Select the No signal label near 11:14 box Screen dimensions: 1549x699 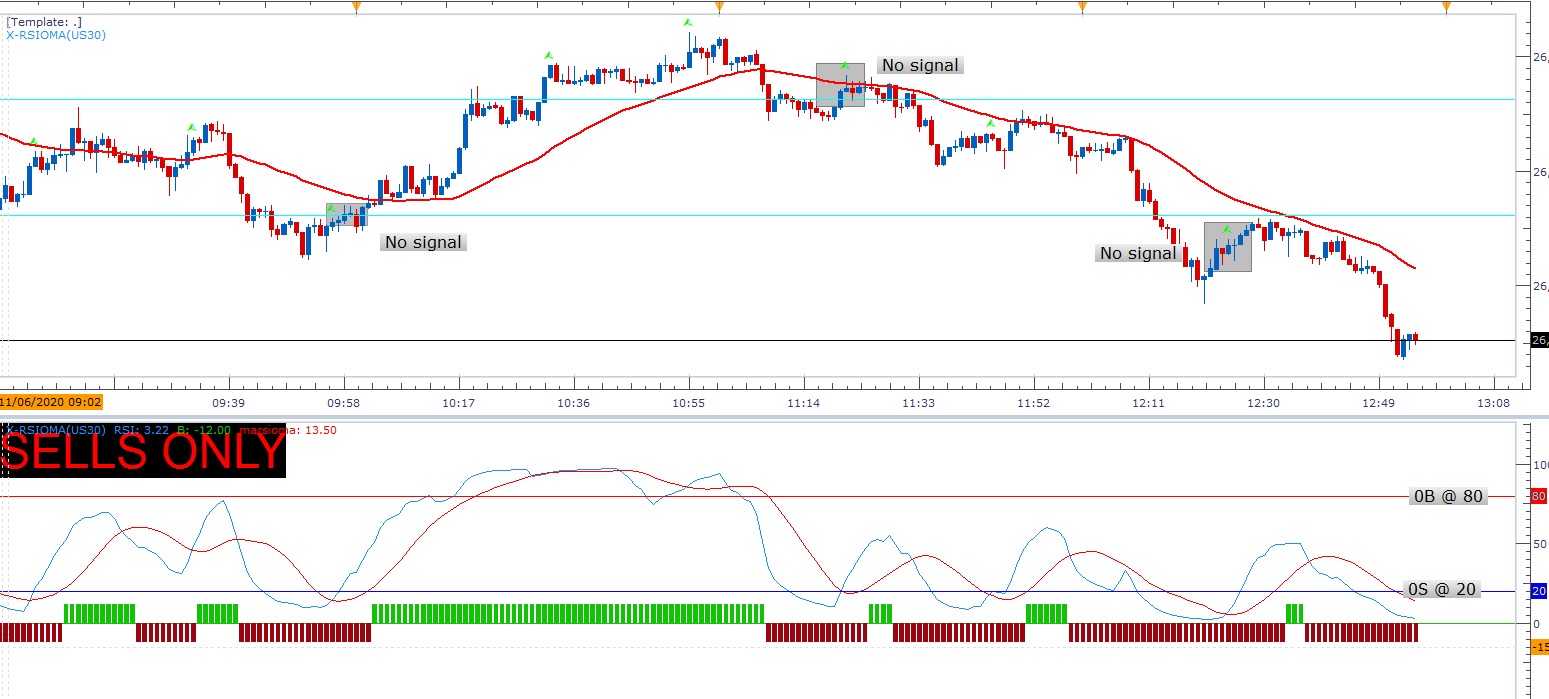pyautogui.click(x=920, y=65)
